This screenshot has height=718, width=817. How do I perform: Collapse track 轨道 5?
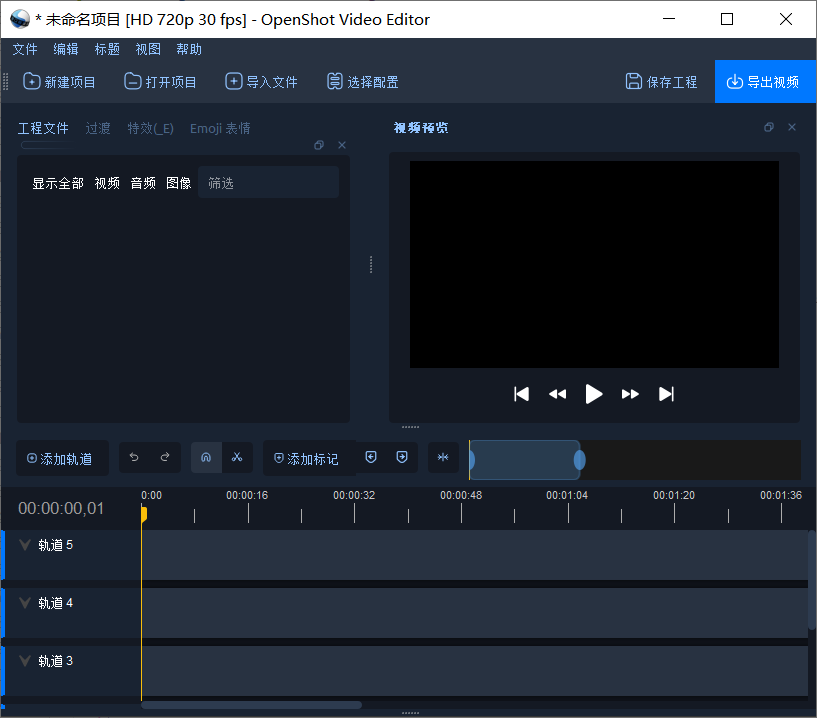click(x=24, y=544)
